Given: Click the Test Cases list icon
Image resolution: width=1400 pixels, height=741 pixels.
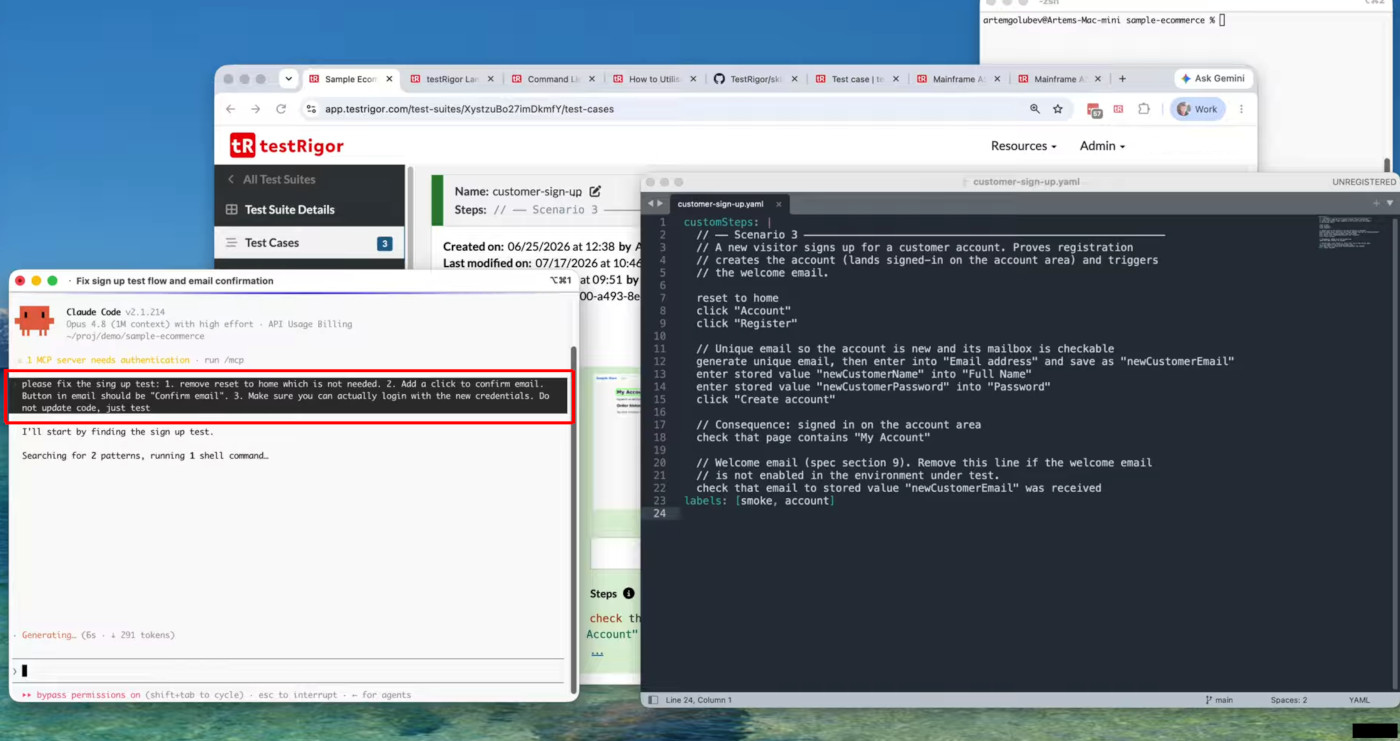Looking at the screenshot, I should point(231,243).
